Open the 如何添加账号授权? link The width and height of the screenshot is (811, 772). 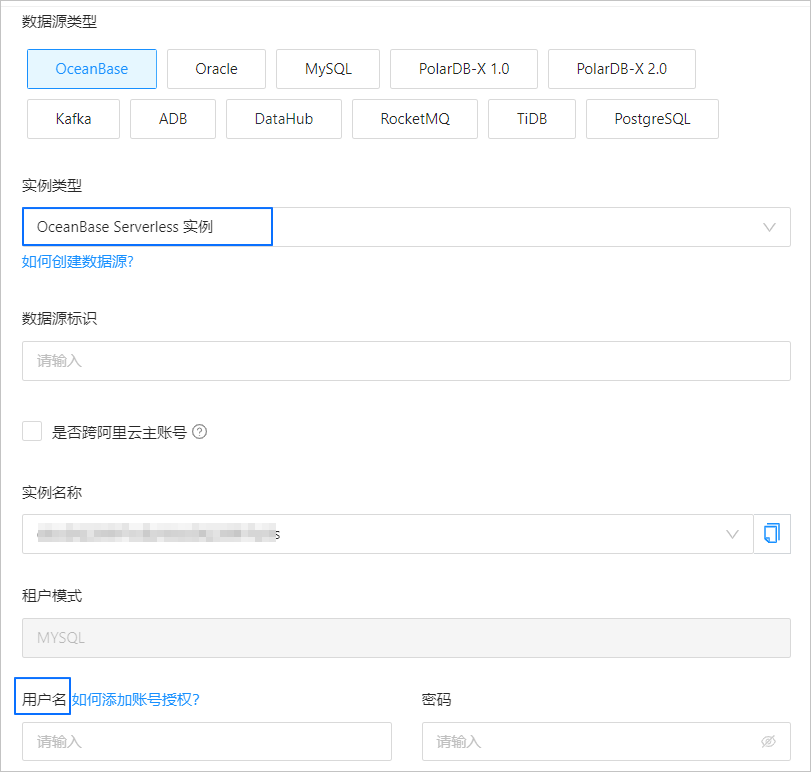[136, 700]
